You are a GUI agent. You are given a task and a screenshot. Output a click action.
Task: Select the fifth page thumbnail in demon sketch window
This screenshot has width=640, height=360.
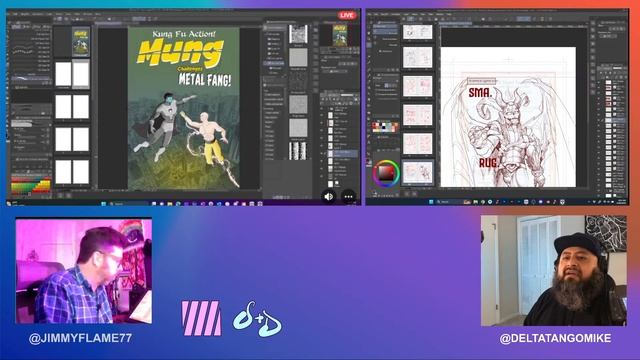(x=418, y=144)
